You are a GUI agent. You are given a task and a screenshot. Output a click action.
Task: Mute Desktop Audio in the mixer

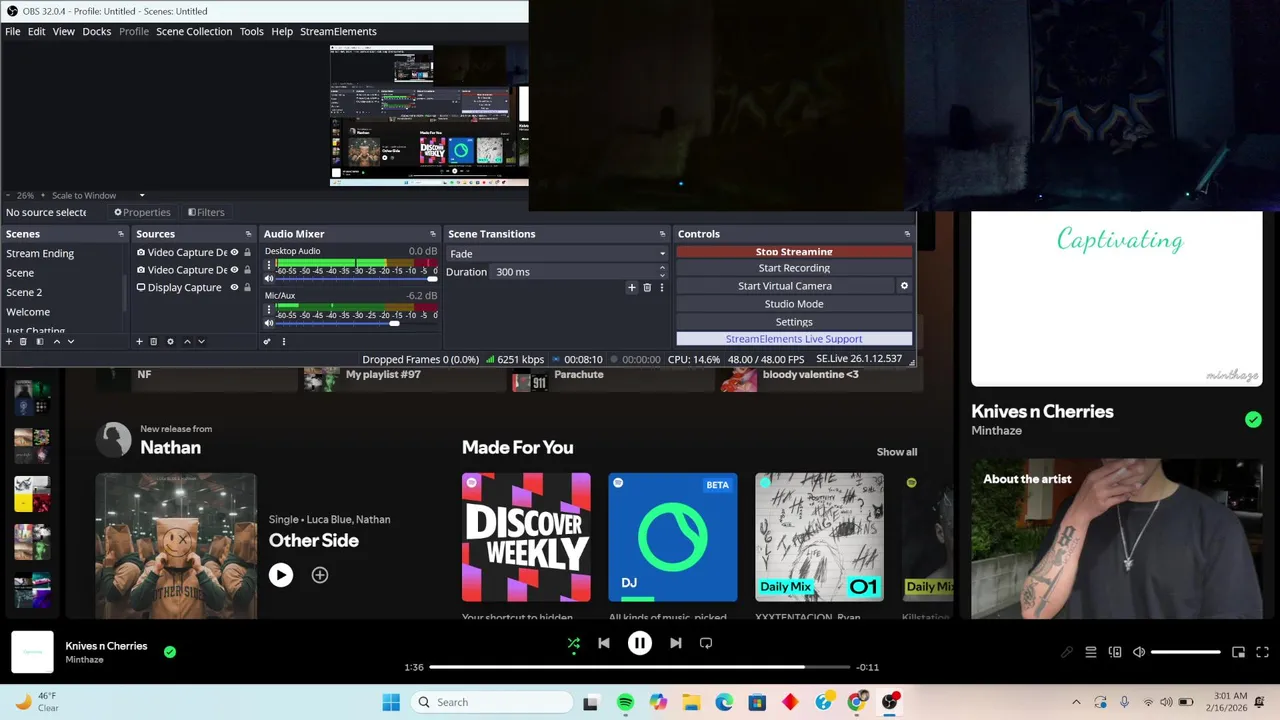pos(268,279)
